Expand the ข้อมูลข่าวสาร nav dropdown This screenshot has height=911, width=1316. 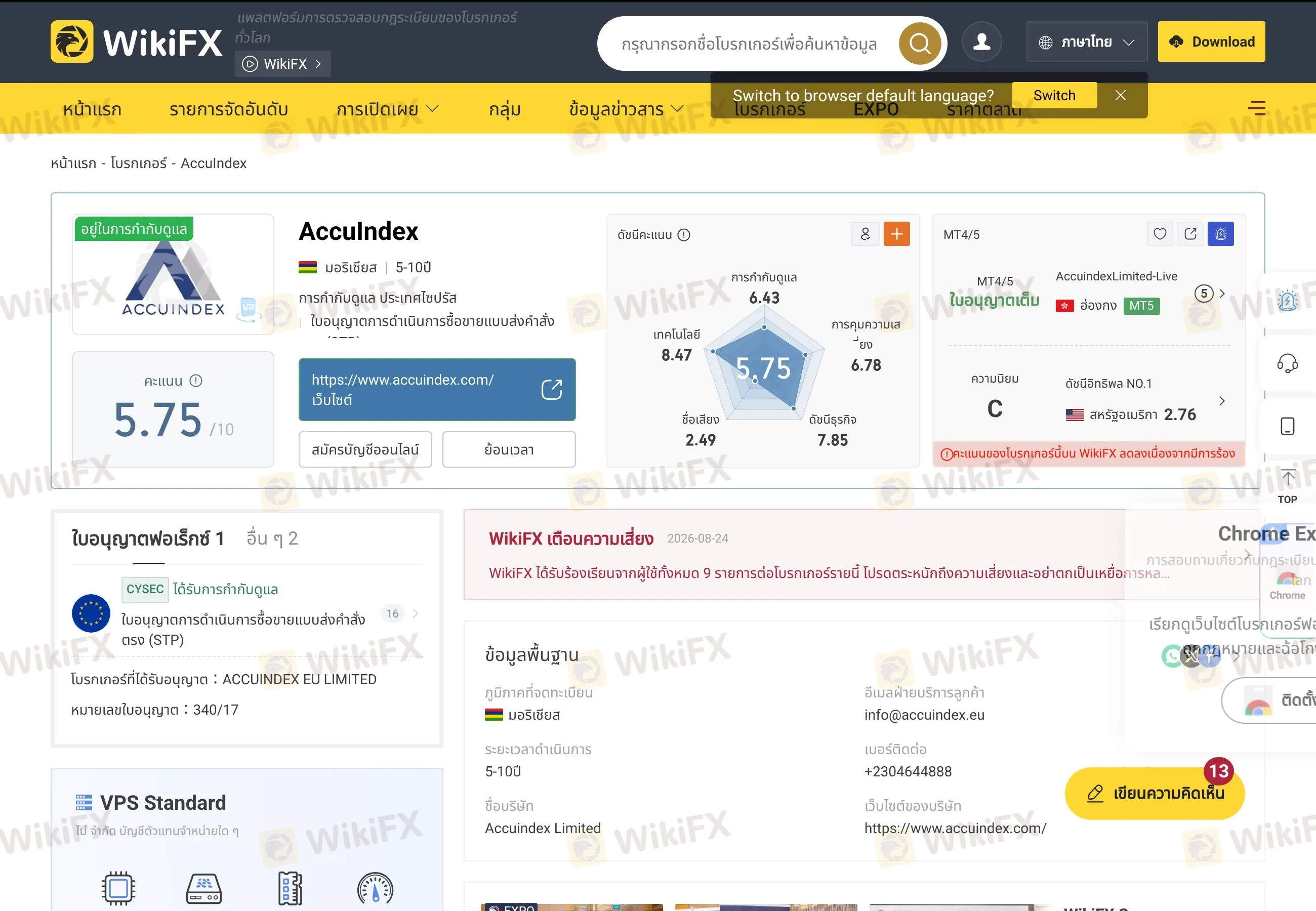(x=626, y=109)
